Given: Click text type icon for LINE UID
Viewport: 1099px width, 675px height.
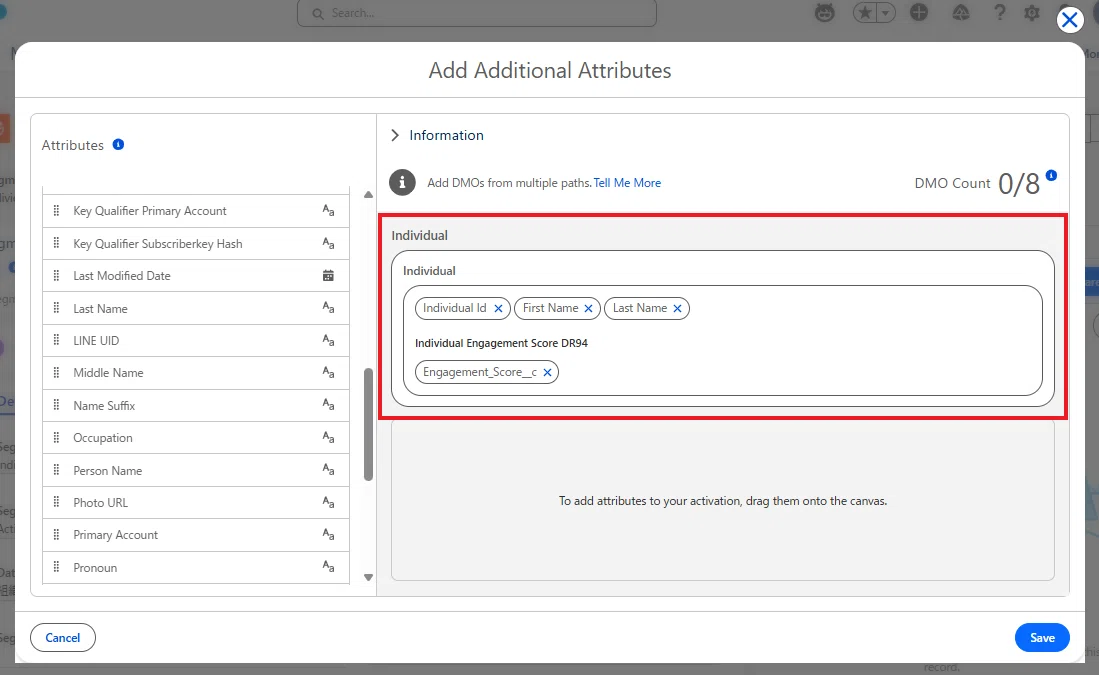Looking at the screenshot, I should coord(328,340).
